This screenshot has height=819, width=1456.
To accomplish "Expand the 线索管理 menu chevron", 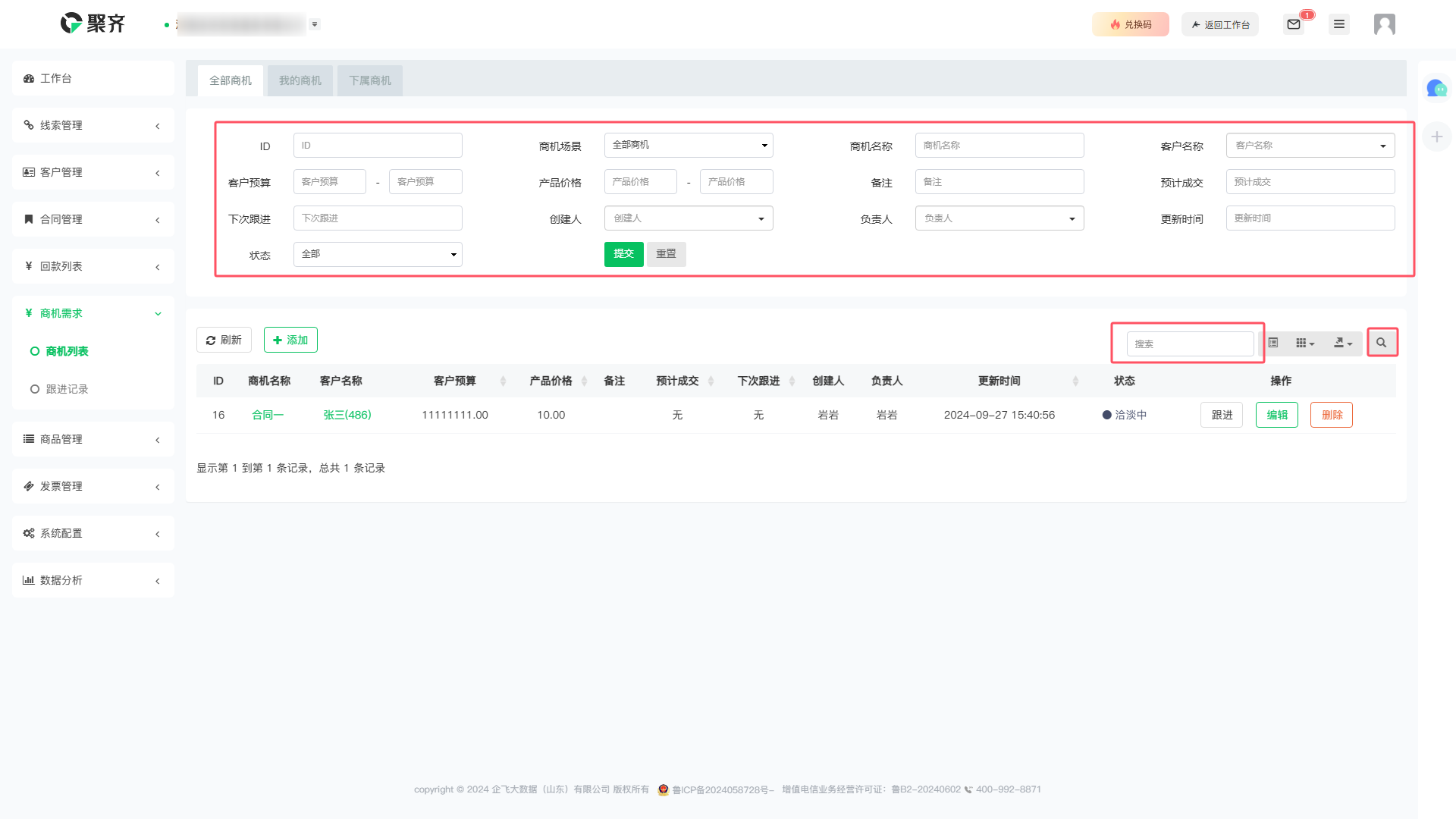I will (x=158, y=126).
